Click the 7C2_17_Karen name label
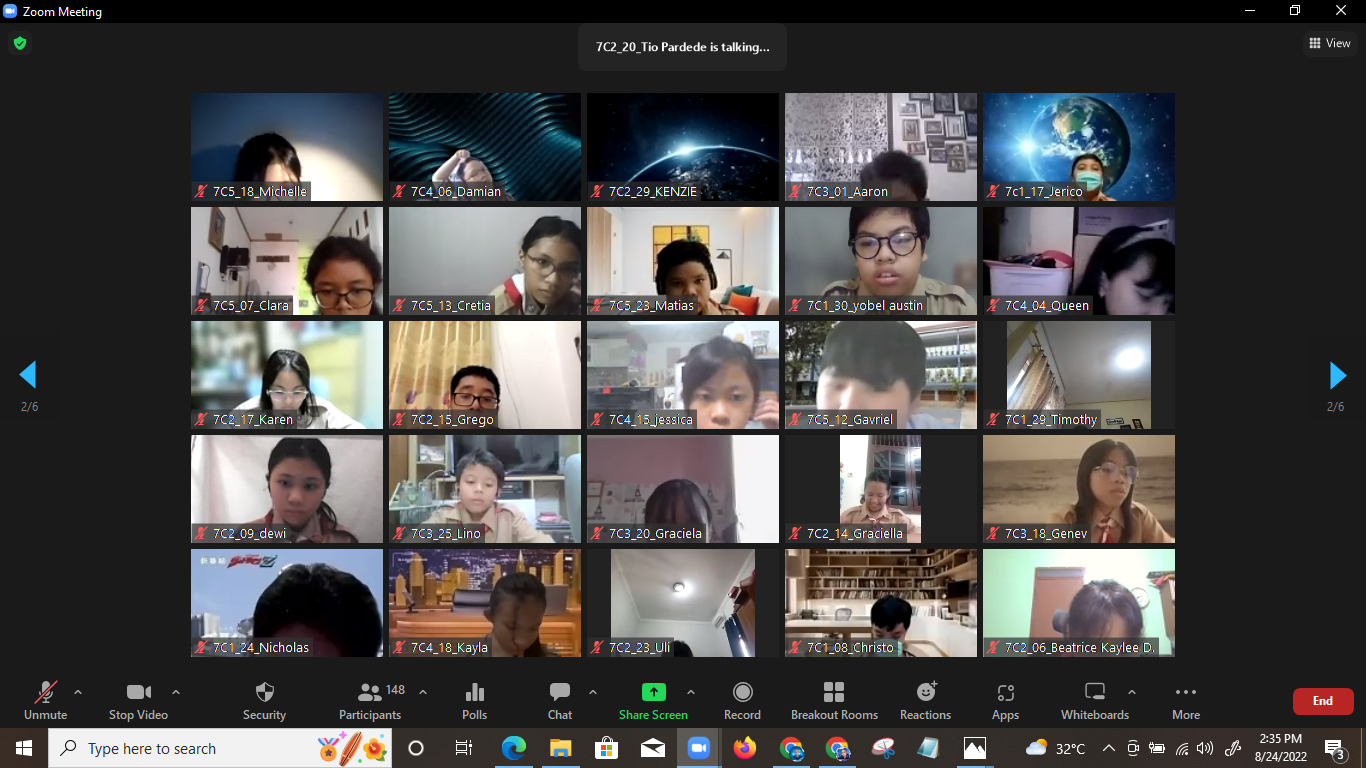 (x=253, y=419)
